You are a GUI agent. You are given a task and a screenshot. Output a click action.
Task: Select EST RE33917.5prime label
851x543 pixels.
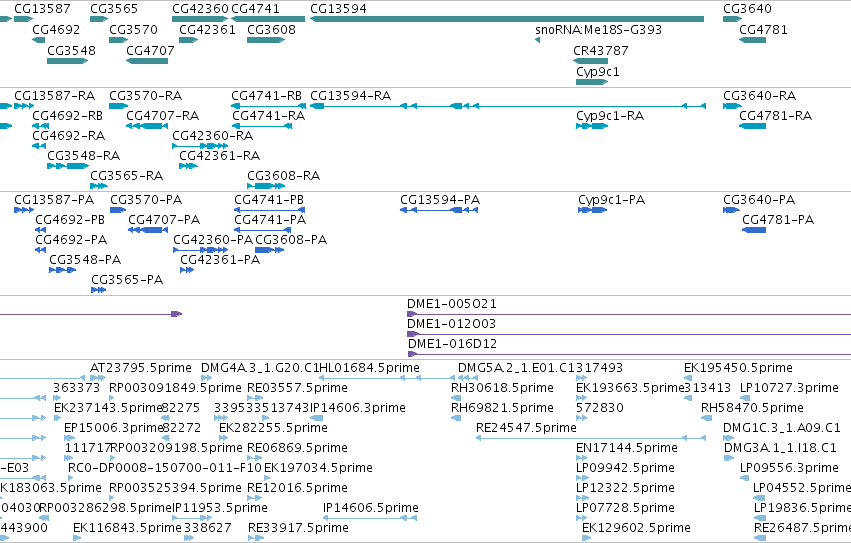(299, 527)
